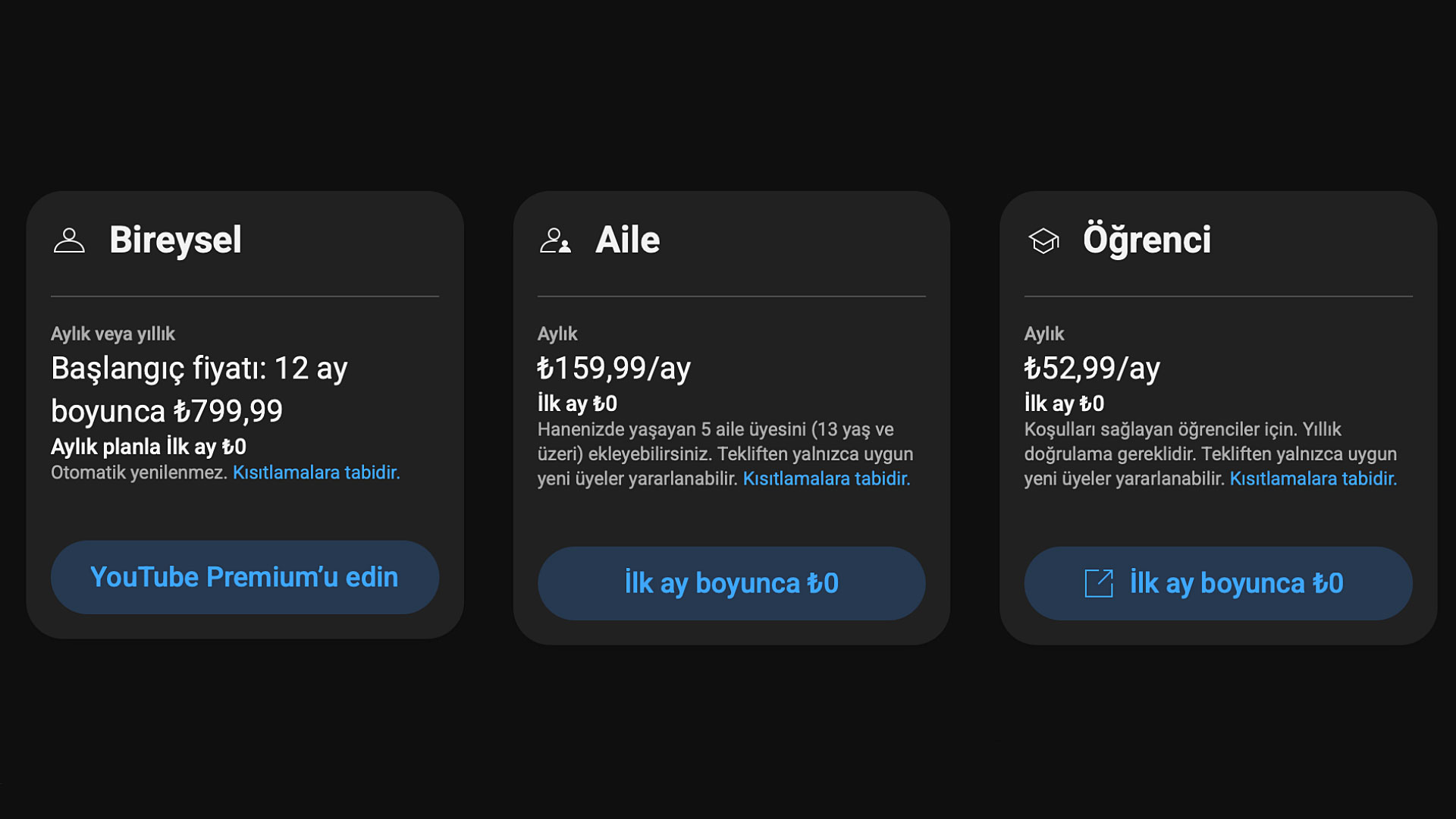Click the family icon beside Aile
Viewport: 1456px width, 819px height.
pyautogui.click(x=555, y=240)
